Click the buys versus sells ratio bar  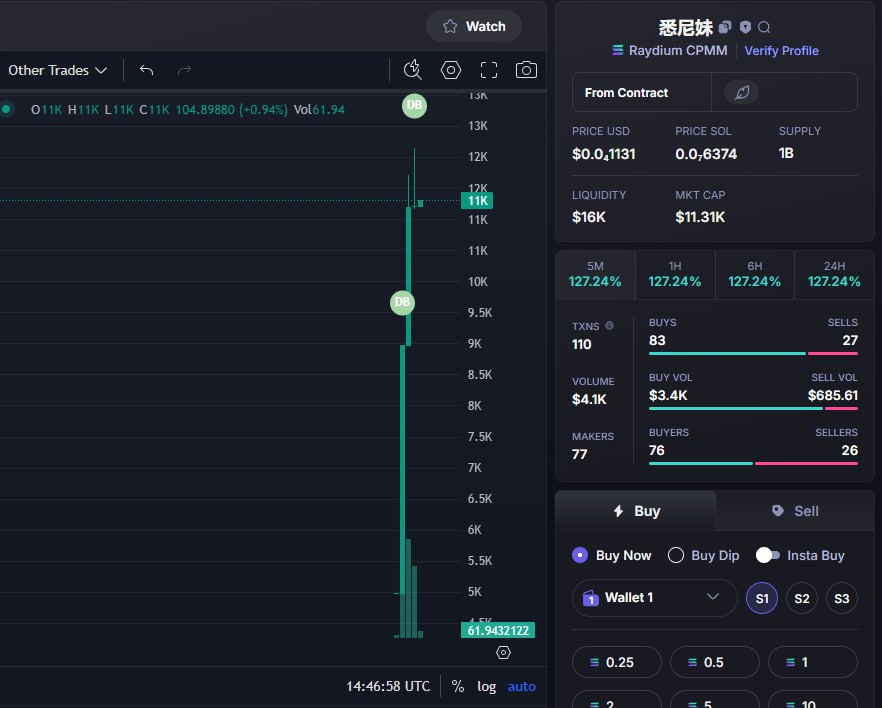coord(753,354)
